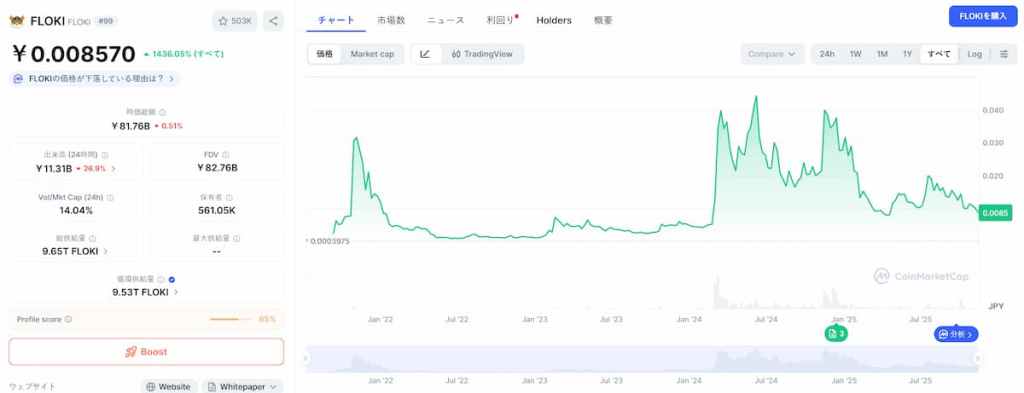The height and width of the screenshot is (393, 1024).
Task: Click the verified badge next to 循環供給量
Action: pos(172,279)
